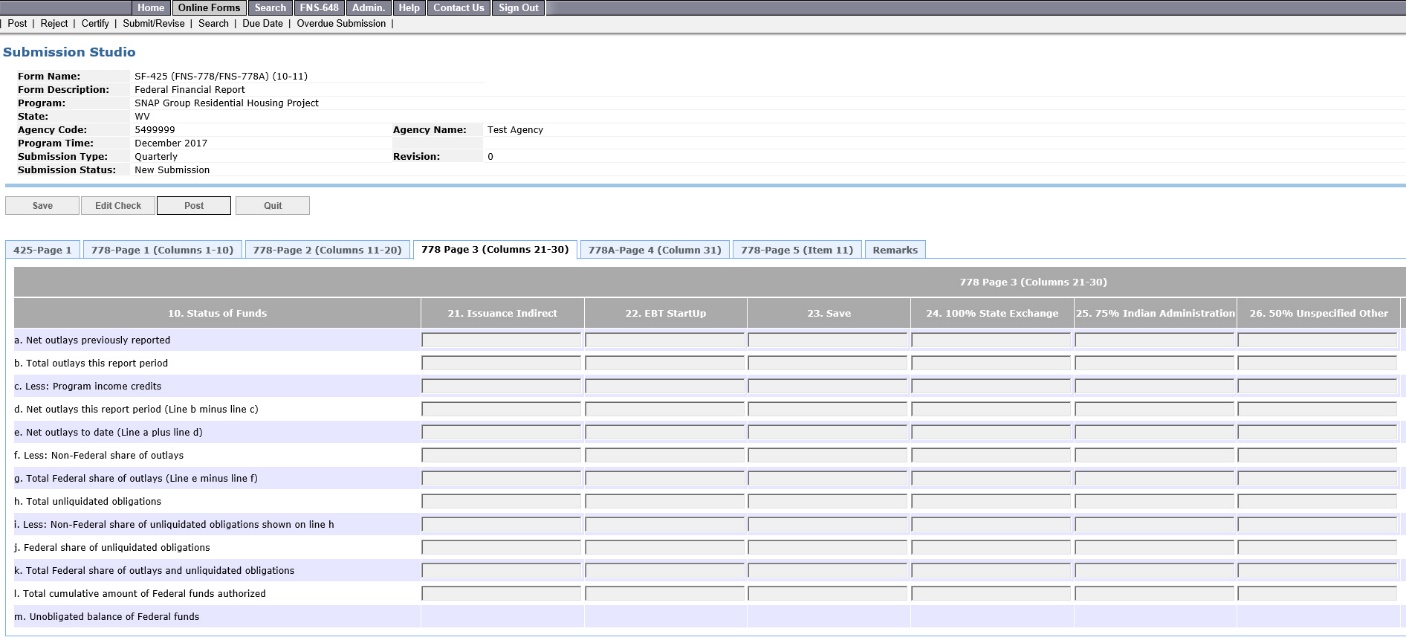The image size is (1406, 643).
Task: Sign Out of the application
Action: (518, 8)
